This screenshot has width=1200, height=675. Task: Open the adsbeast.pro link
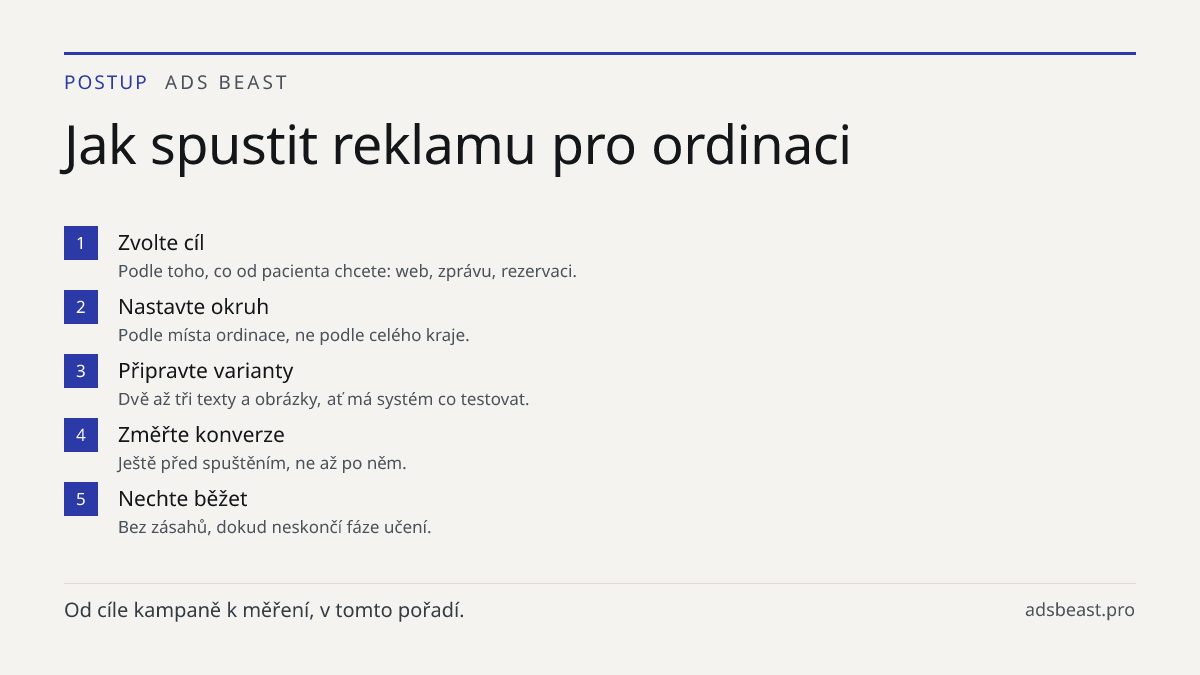point(1080,610)
